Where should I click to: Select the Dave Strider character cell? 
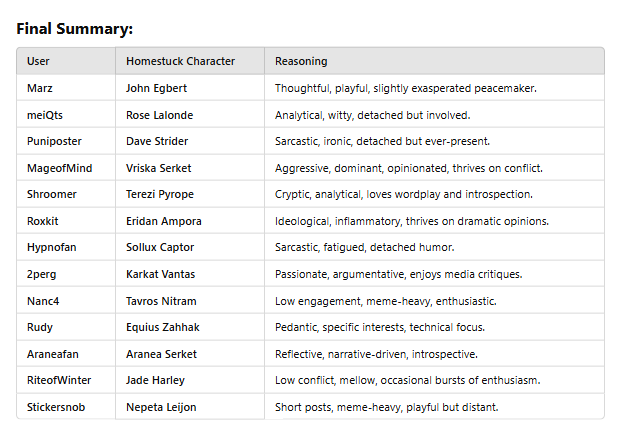click(157, 141)
